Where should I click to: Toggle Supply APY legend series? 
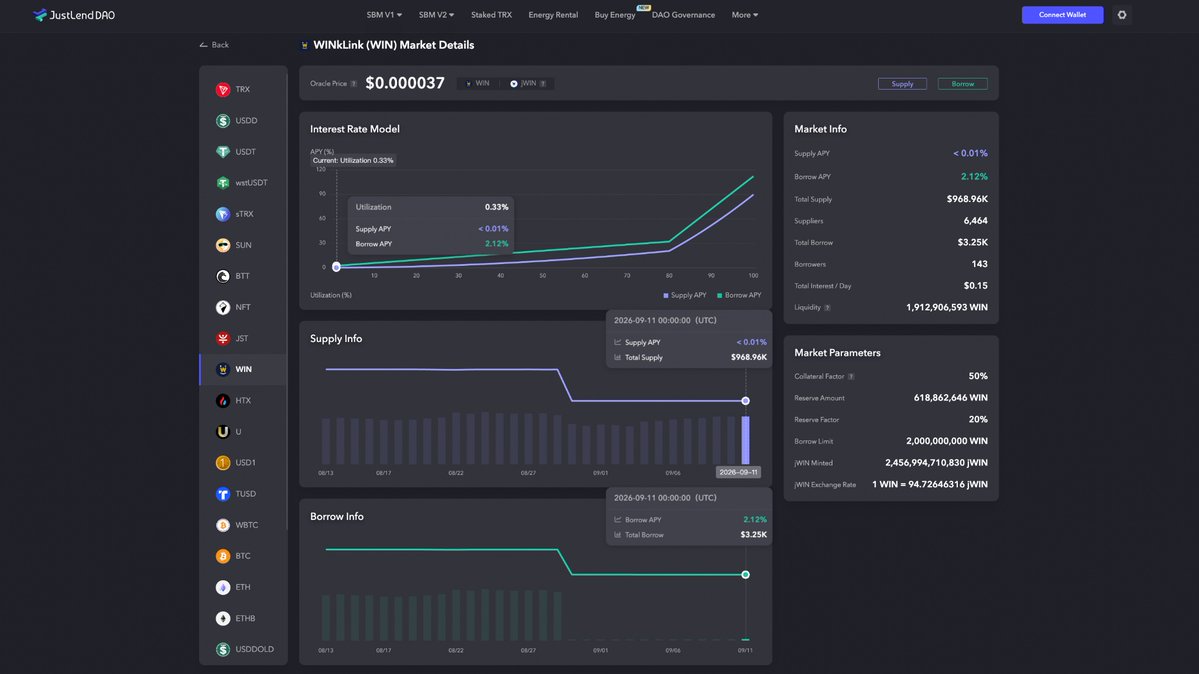point(684,295)
